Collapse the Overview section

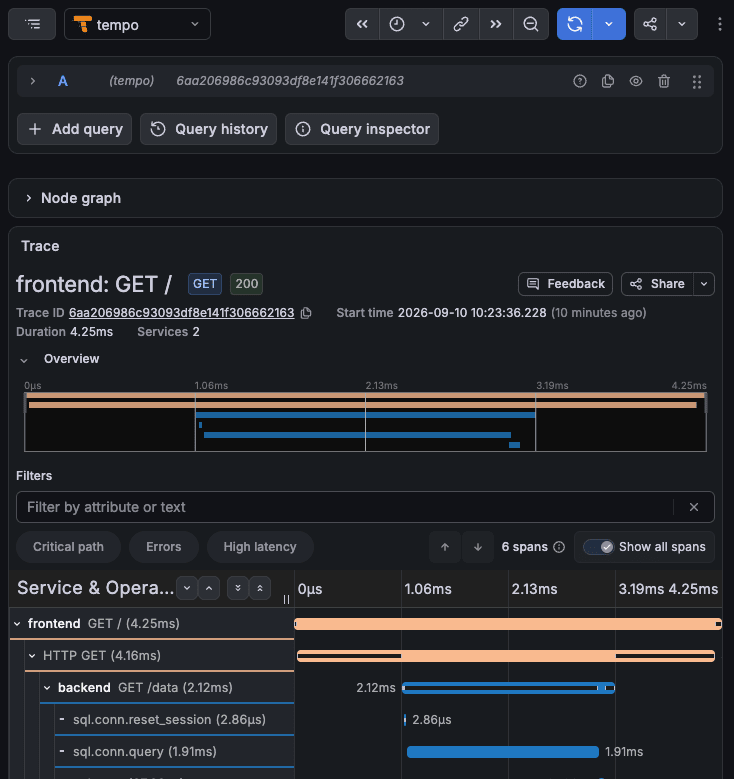[x=24, y=360]
